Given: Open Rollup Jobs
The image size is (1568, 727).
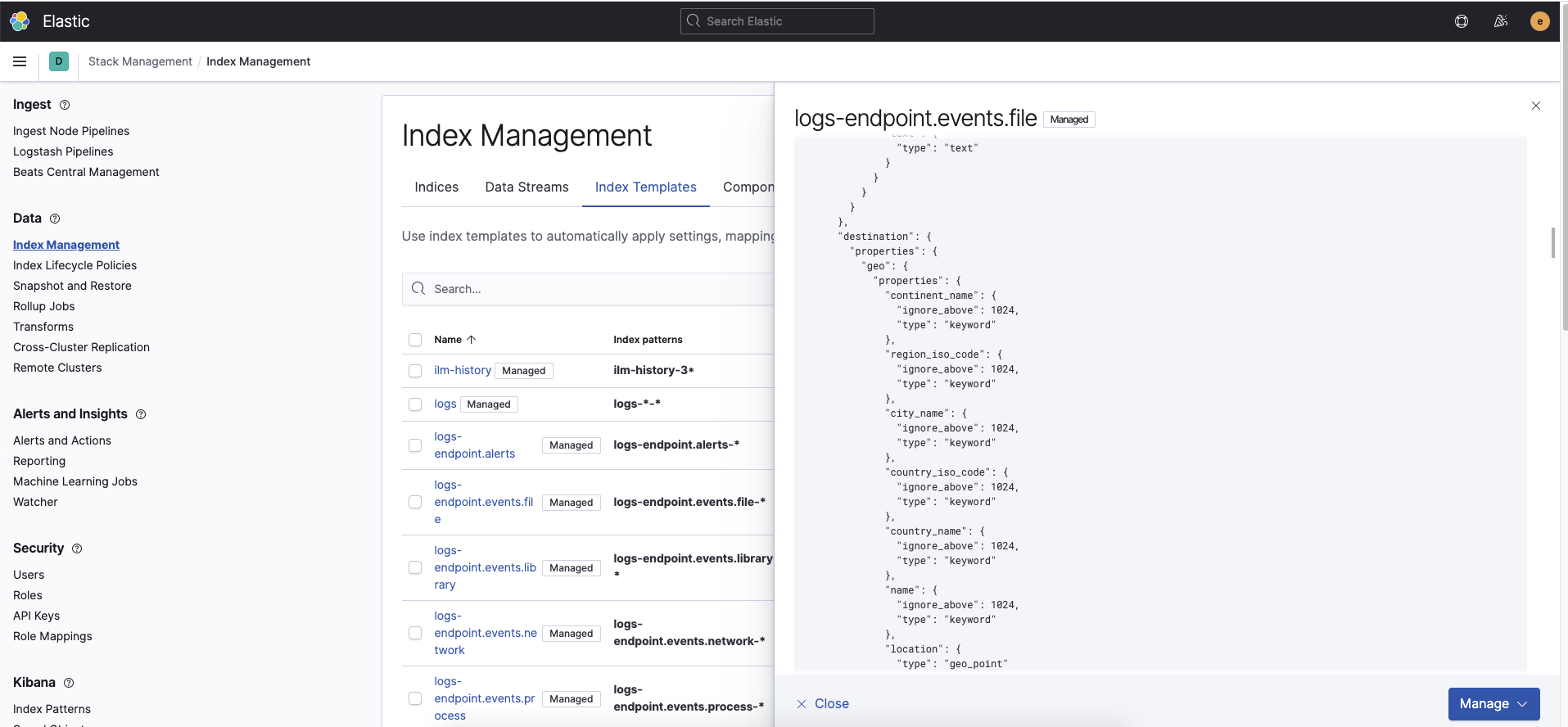Looking at the screenshot, I should [43, 306].
